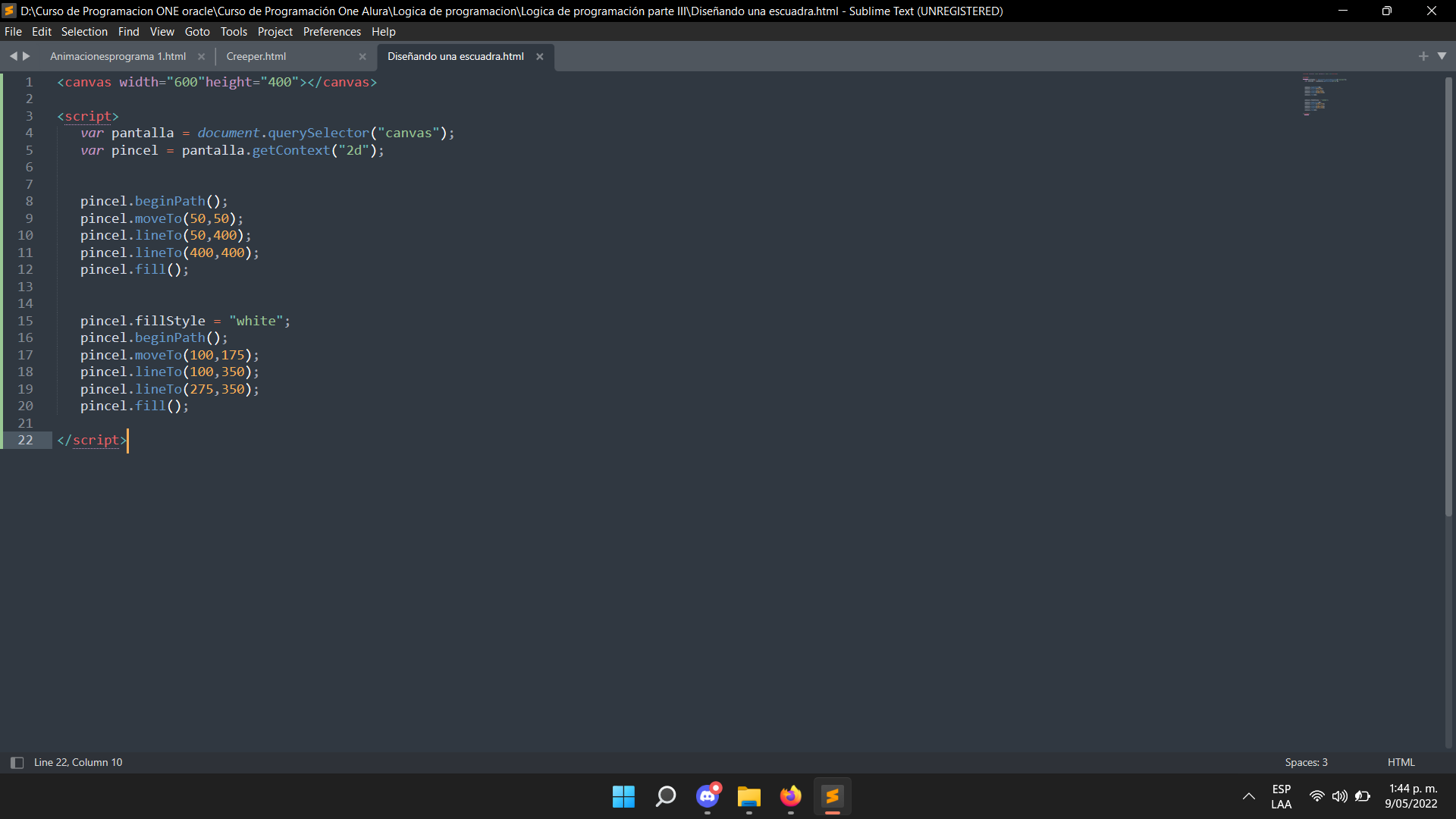Open the File Explorer taskbar icon
Viewport: 1456px width, 819px height.
click(749, 796)
